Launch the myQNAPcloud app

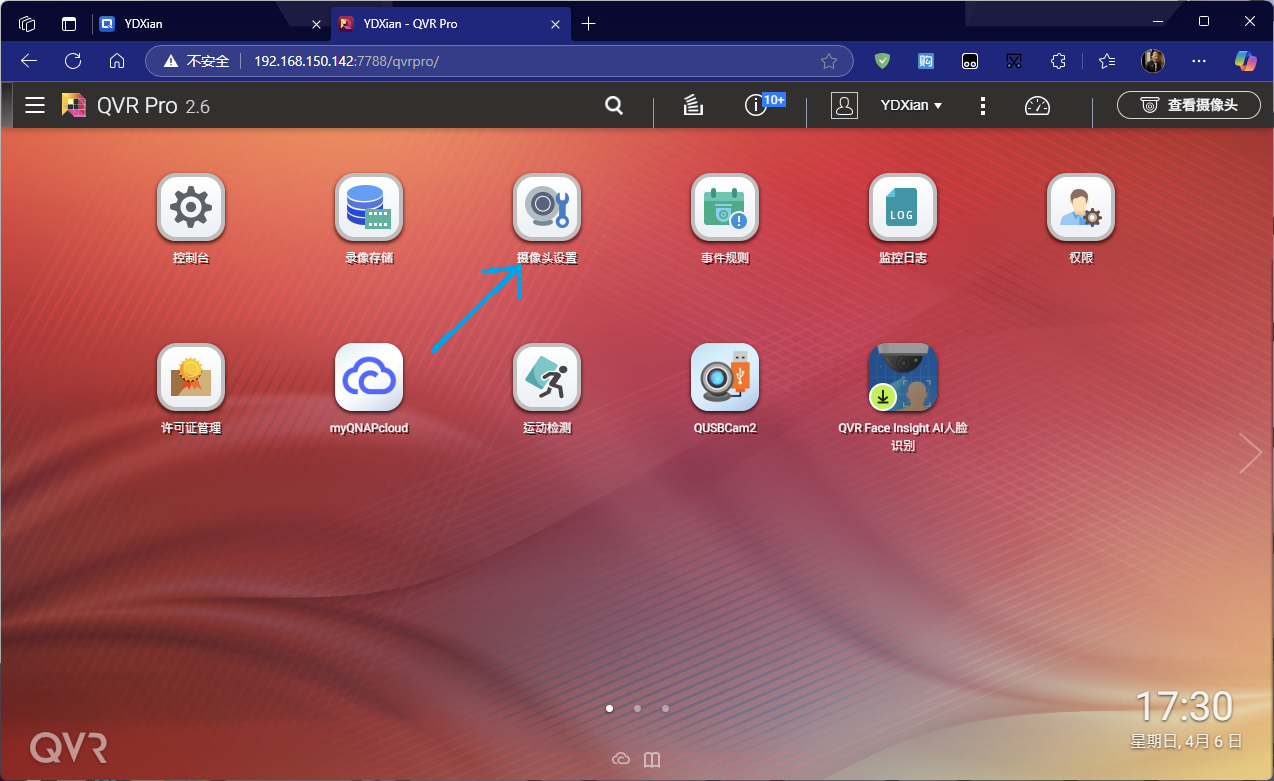coord(369,377)
